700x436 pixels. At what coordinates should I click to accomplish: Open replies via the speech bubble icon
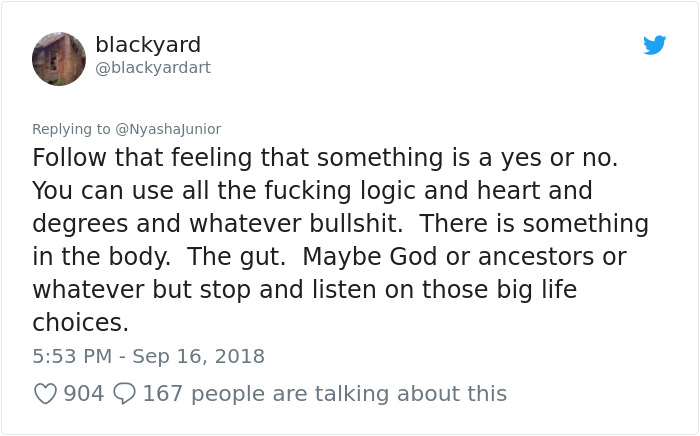(124, 394)
